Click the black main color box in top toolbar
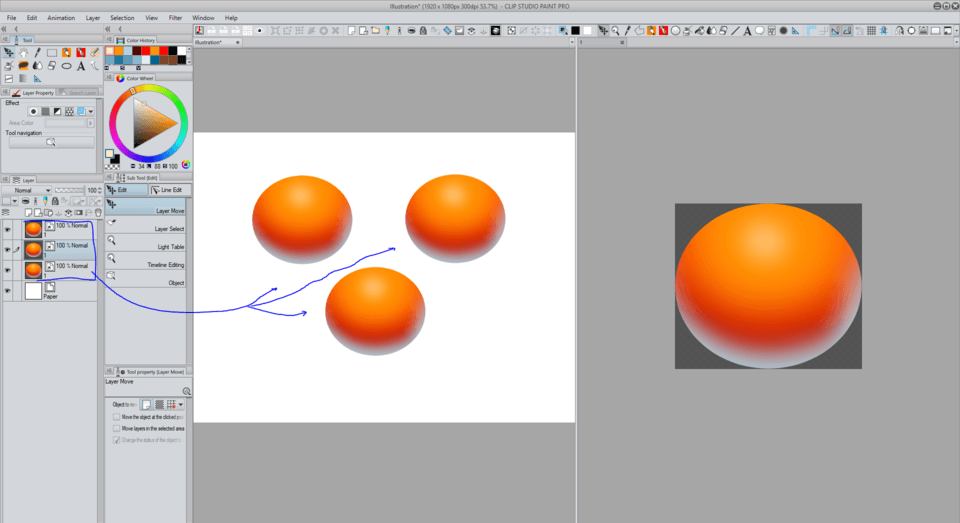This screenshot has height=523, width=960. point(576,30)
